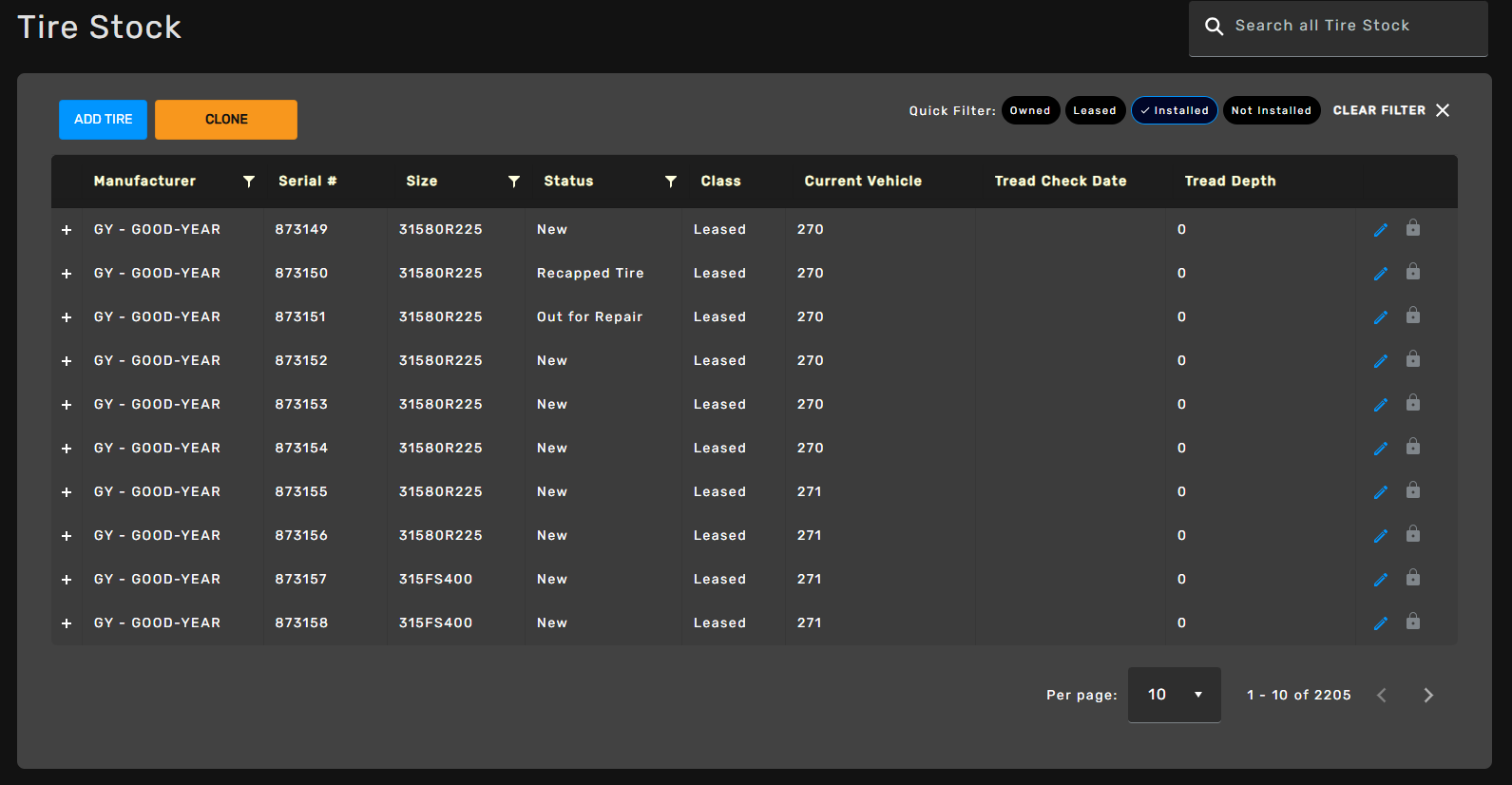The image size is (1512, 785).
Task: Disable the Installed quick filter
Action: click(1174, 111)
